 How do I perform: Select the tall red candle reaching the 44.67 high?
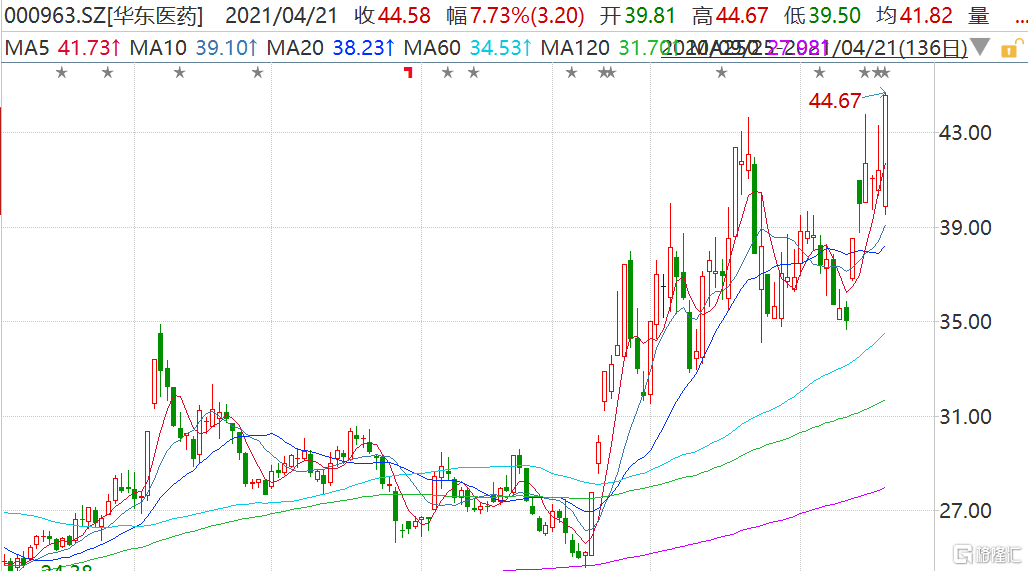(886, 154)
